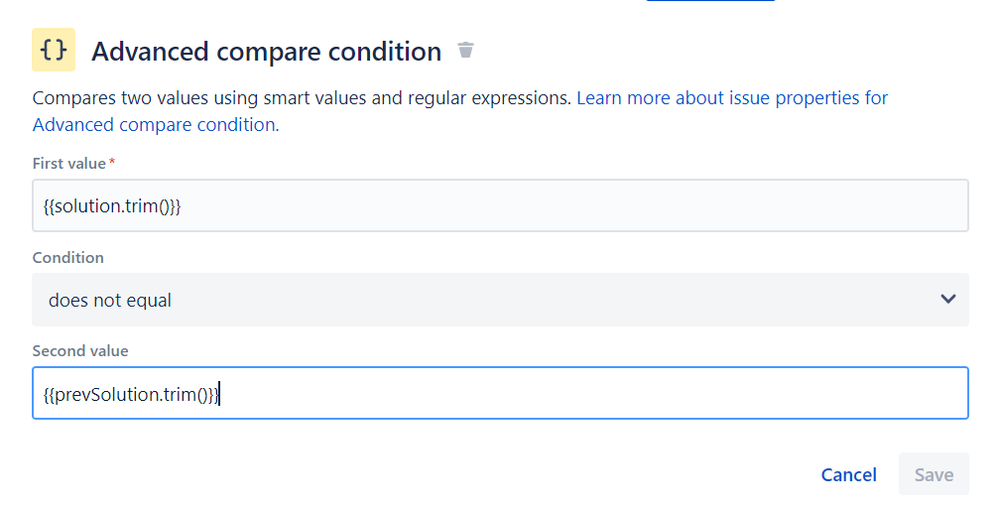
Task: Click the 'Advanced compare condition' heading
Action: (266, 52)
